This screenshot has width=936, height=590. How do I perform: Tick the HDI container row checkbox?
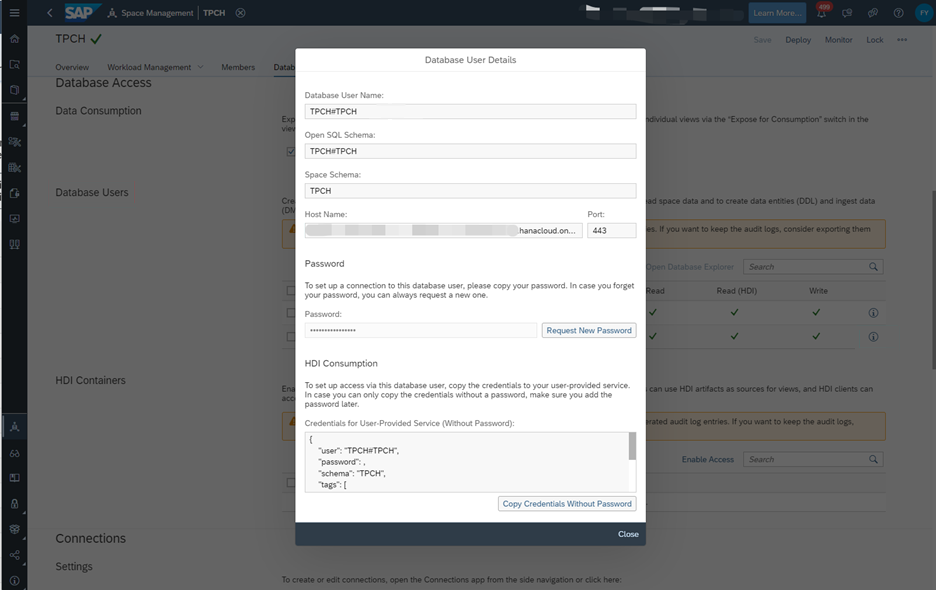point(291,482)
